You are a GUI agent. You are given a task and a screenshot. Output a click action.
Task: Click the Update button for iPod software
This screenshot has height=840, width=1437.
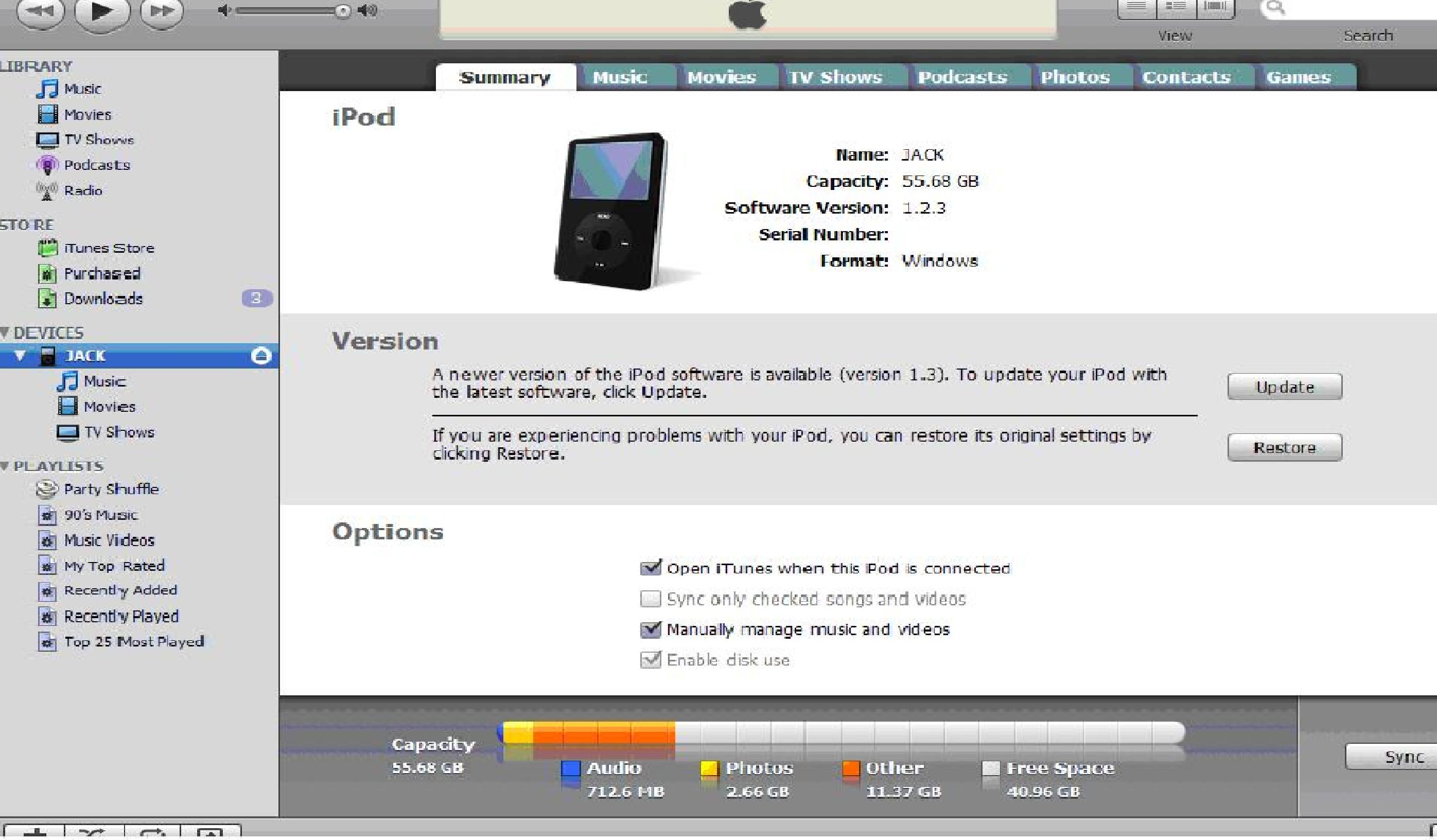click(1285, 387)
